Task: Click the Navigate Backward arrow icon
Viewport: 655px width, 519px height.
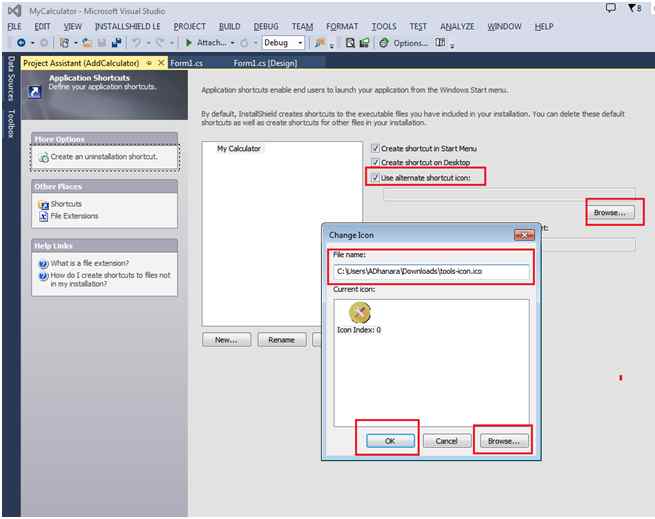Action: (x=21, y=43)
